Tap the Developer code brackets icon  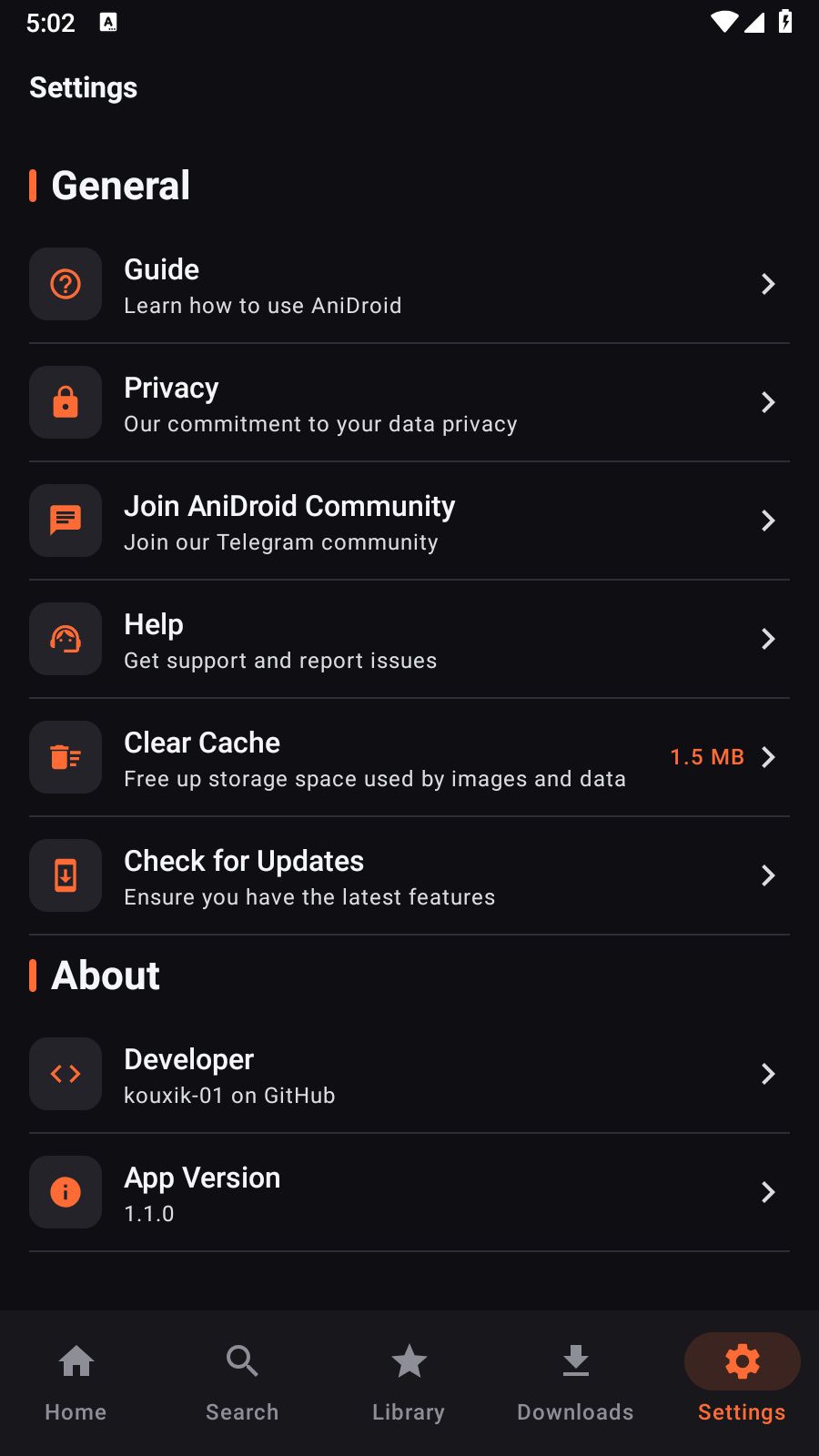point(66,1074)
